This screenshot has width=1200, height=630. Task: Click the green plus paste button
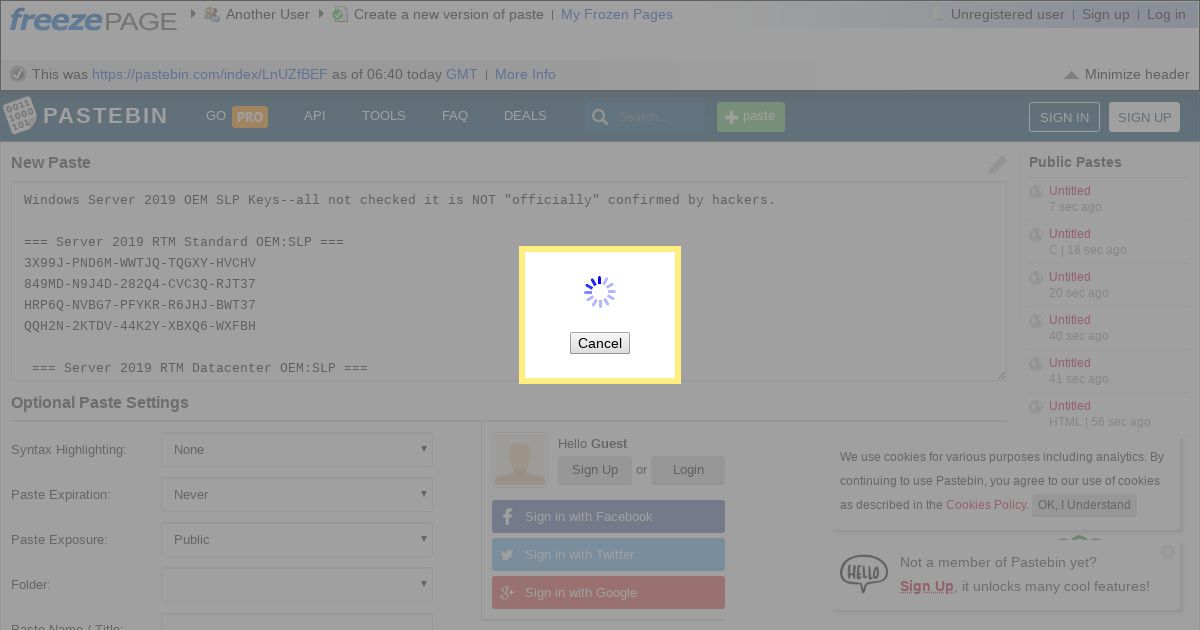click(x=751, y=117)
